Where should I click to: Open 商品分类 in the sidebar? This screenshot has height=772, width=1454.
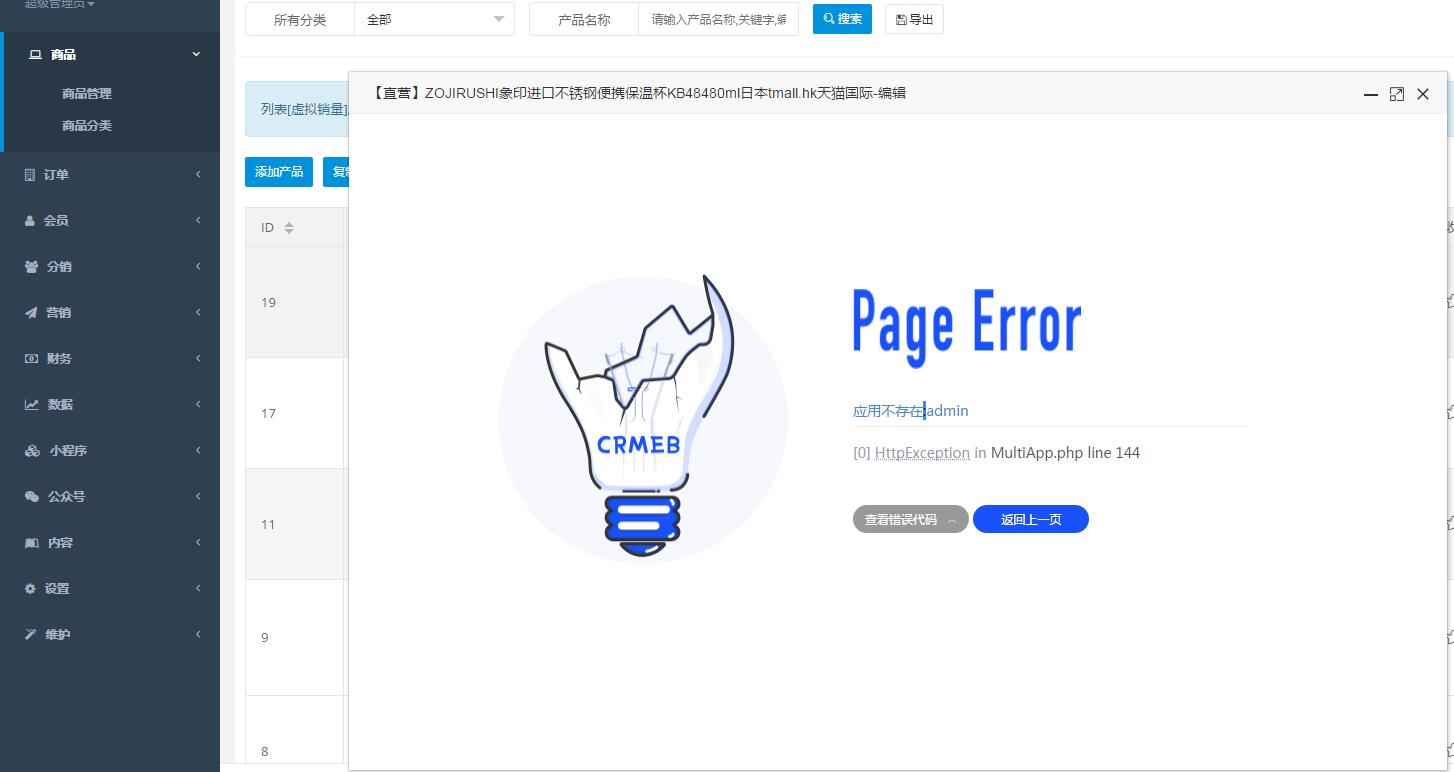(x=87, y=126)
